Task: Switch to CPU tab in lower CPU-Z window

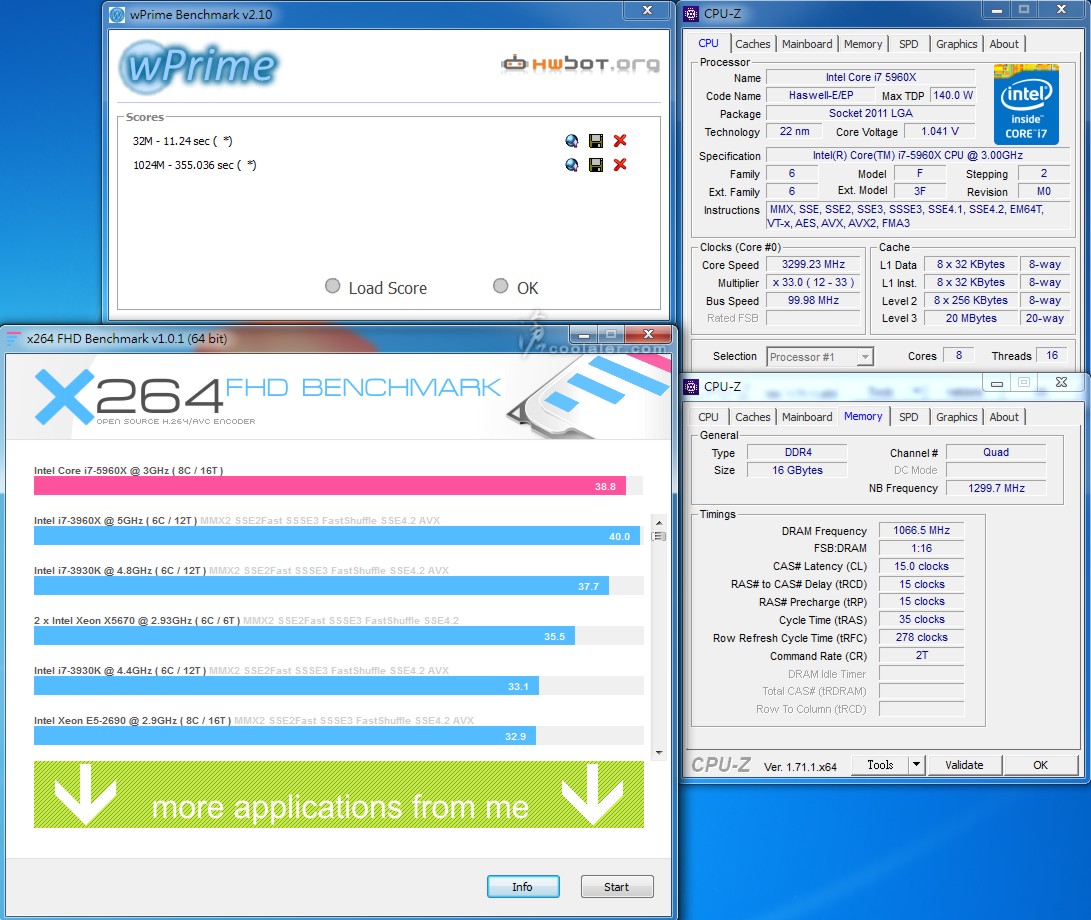Action: point(708,417)
